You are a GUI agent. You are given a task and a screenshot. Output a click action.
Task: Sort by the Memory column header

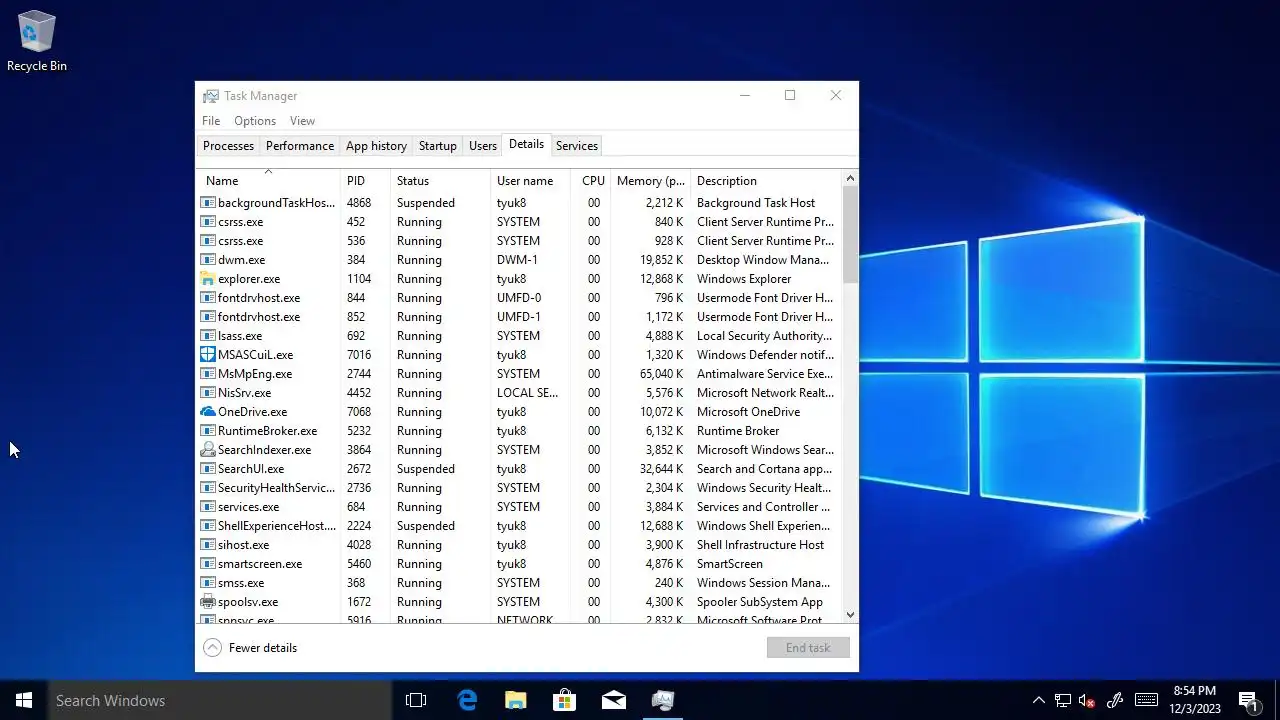[650, 181]
